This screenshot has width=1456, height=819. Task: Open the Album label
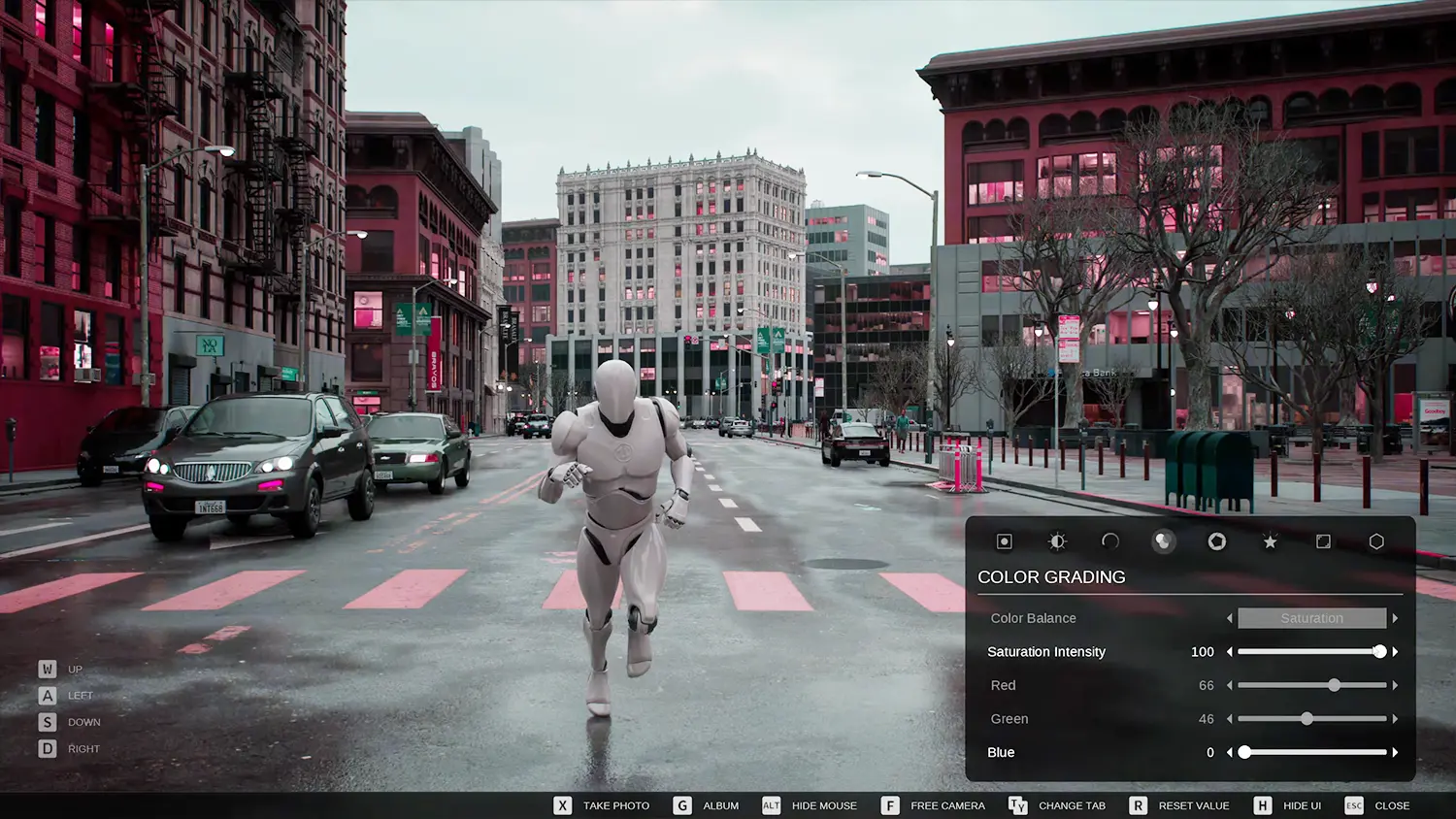tap(721, 805)
